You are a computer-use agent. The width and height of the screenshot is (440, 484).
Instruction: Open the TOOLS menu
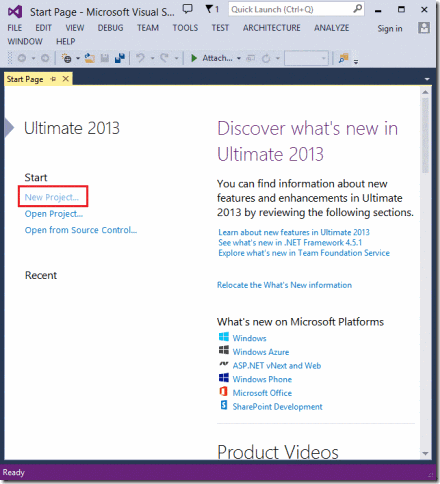click(185, 28)
